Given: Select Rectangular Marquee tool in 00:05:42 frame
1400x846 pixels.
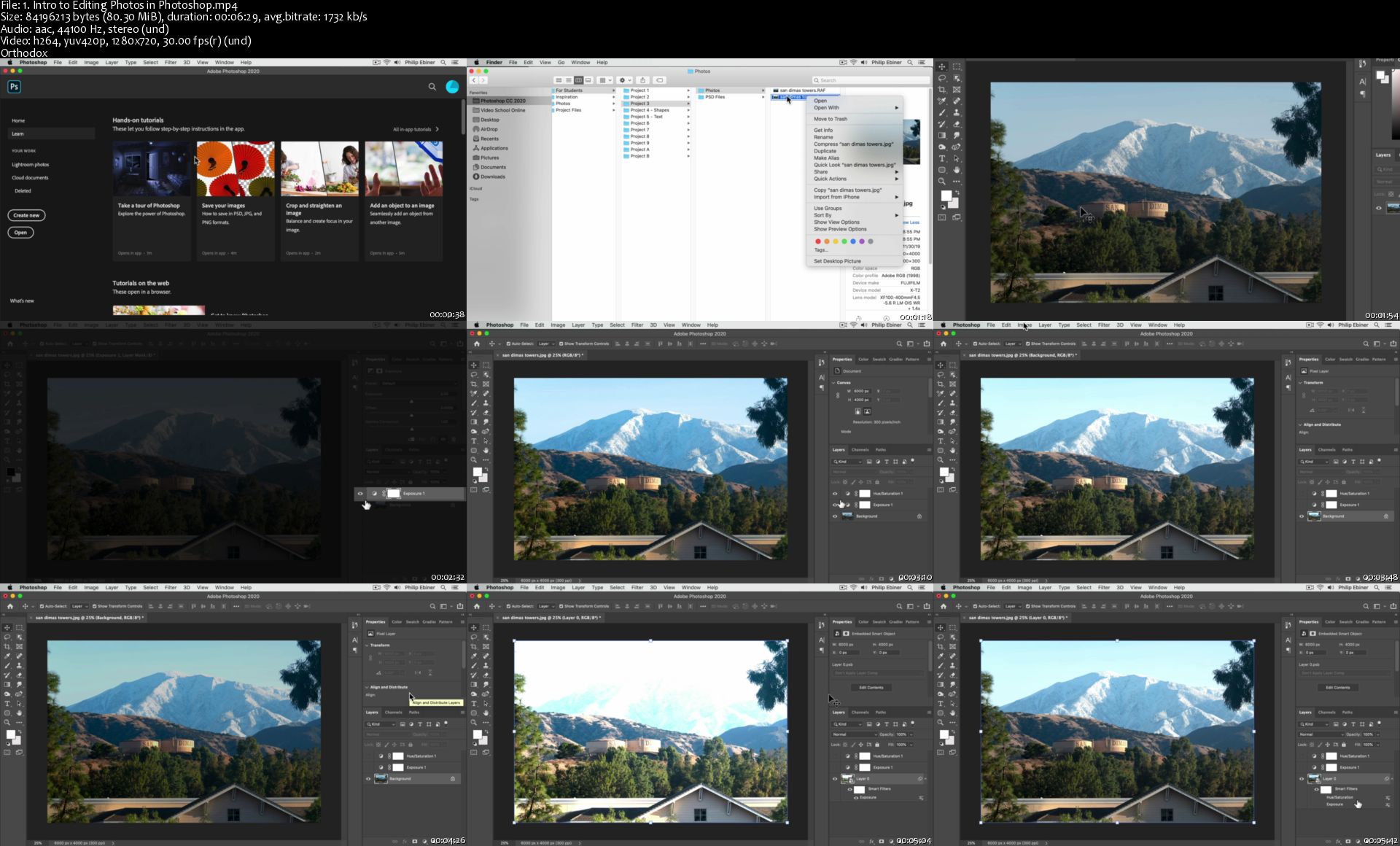Looking at the screenshot, I should [x=953, y=627].
